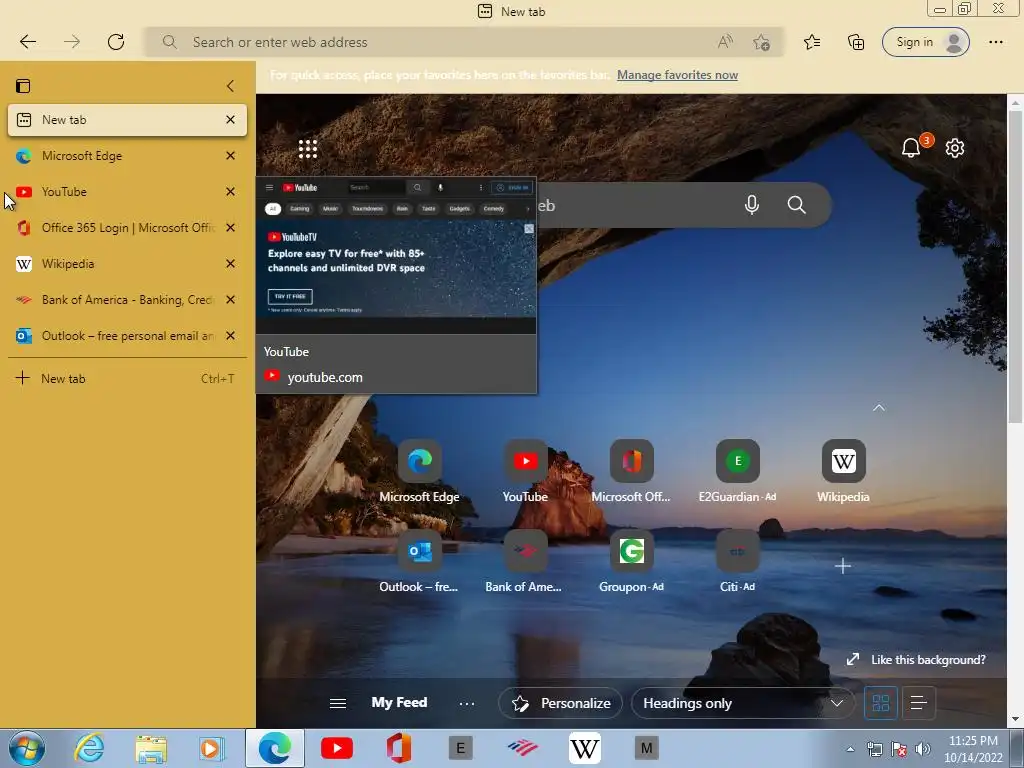This screenshot has height=768, width=1024.
Task: Close the Bank of America tab
Action: pyautogui.click(x=230, y=299)
